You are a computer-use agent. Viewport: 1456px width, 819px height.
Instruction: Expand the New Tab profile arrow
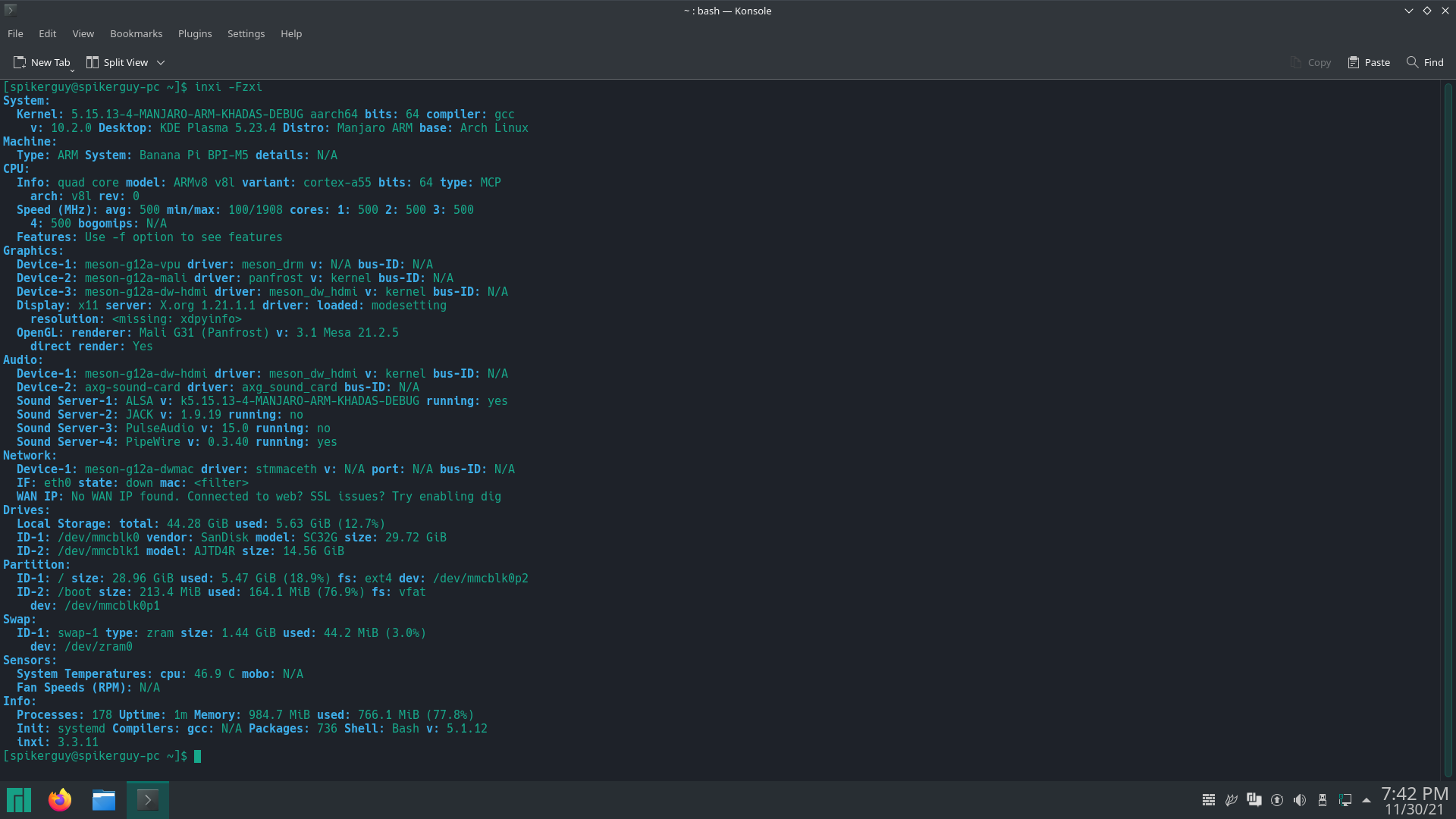[x=72, y=70]
